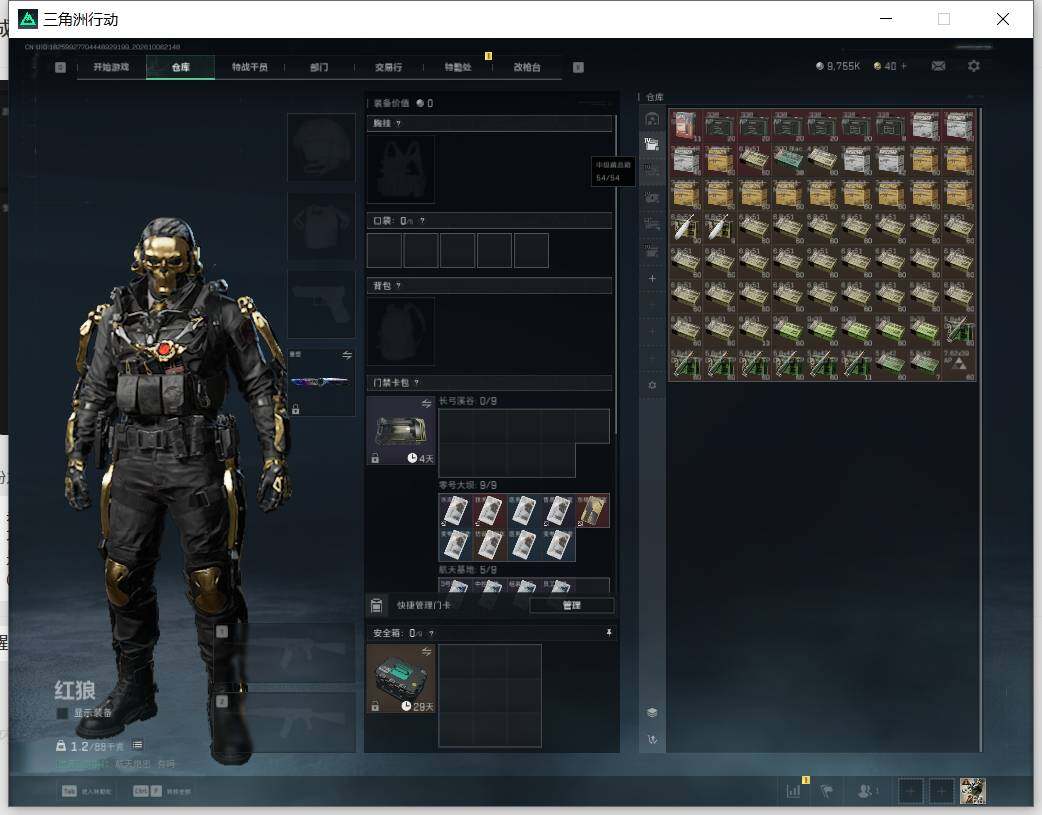
Task: Open the settings gear in top bar
Action: pyautogui.click(x=974, y=66)
